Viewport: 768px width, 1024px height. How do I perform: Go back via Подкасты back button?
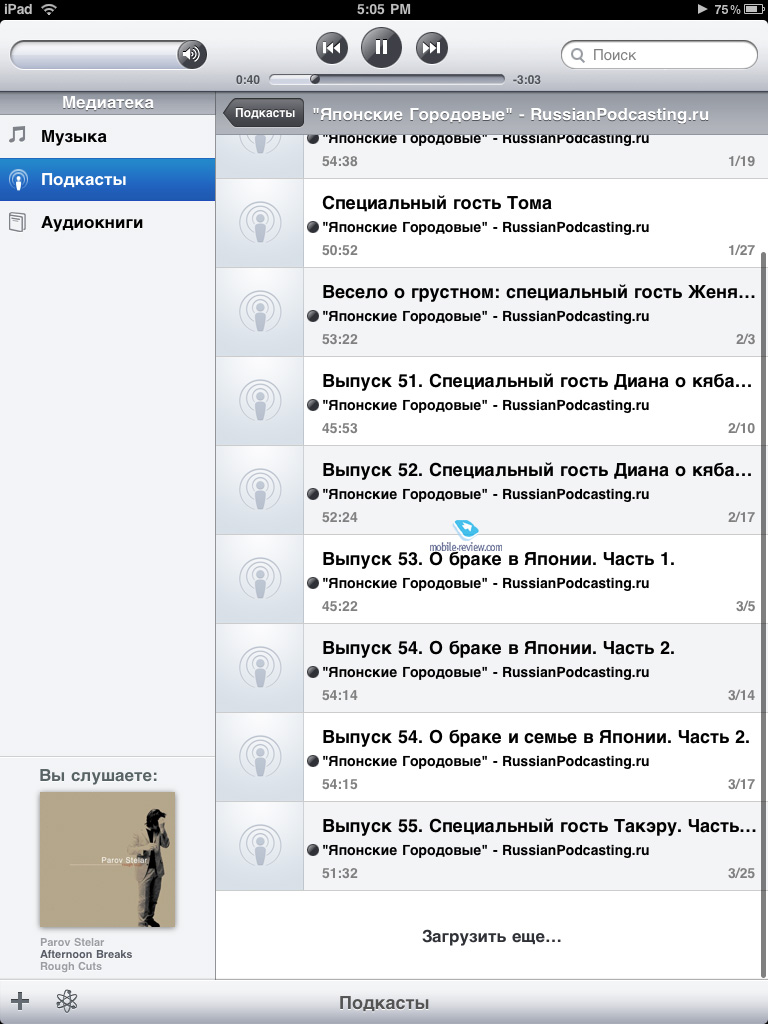pyautogui.click(x=263, y=113)
